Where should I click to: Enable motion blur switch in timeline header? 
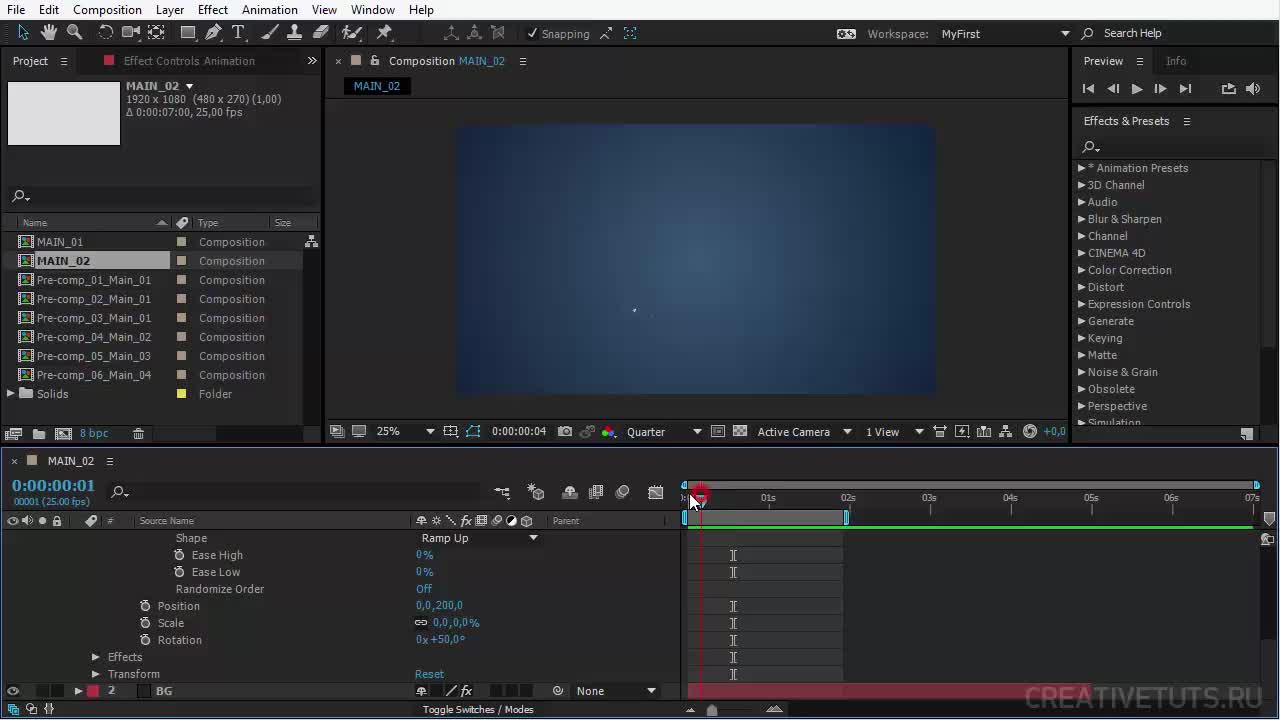[x=622, y=492]
